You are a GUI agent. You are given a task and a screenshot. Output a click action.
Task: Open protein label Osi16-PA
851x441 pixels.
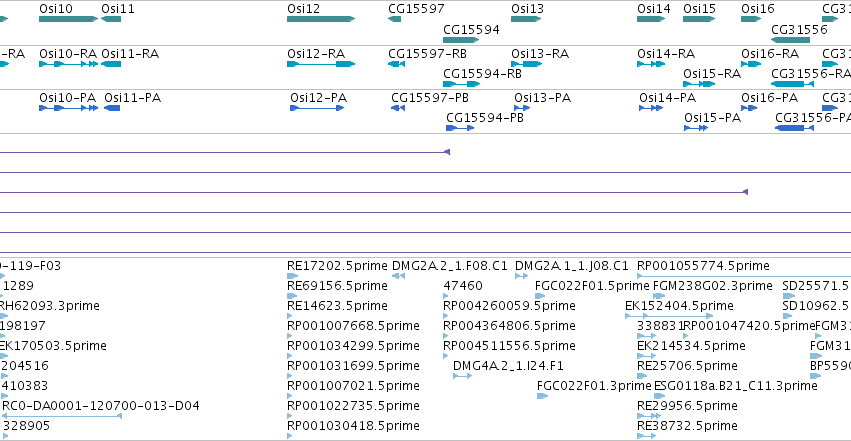pos(770,98)
